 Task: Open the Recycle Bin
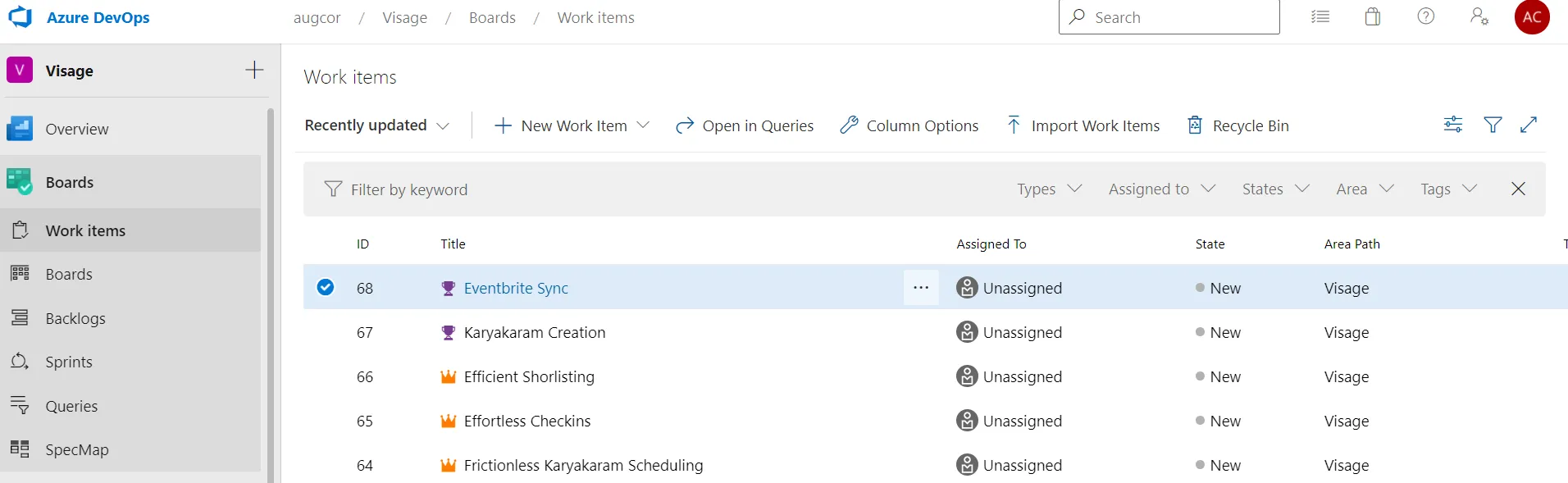pos(1238,125)
